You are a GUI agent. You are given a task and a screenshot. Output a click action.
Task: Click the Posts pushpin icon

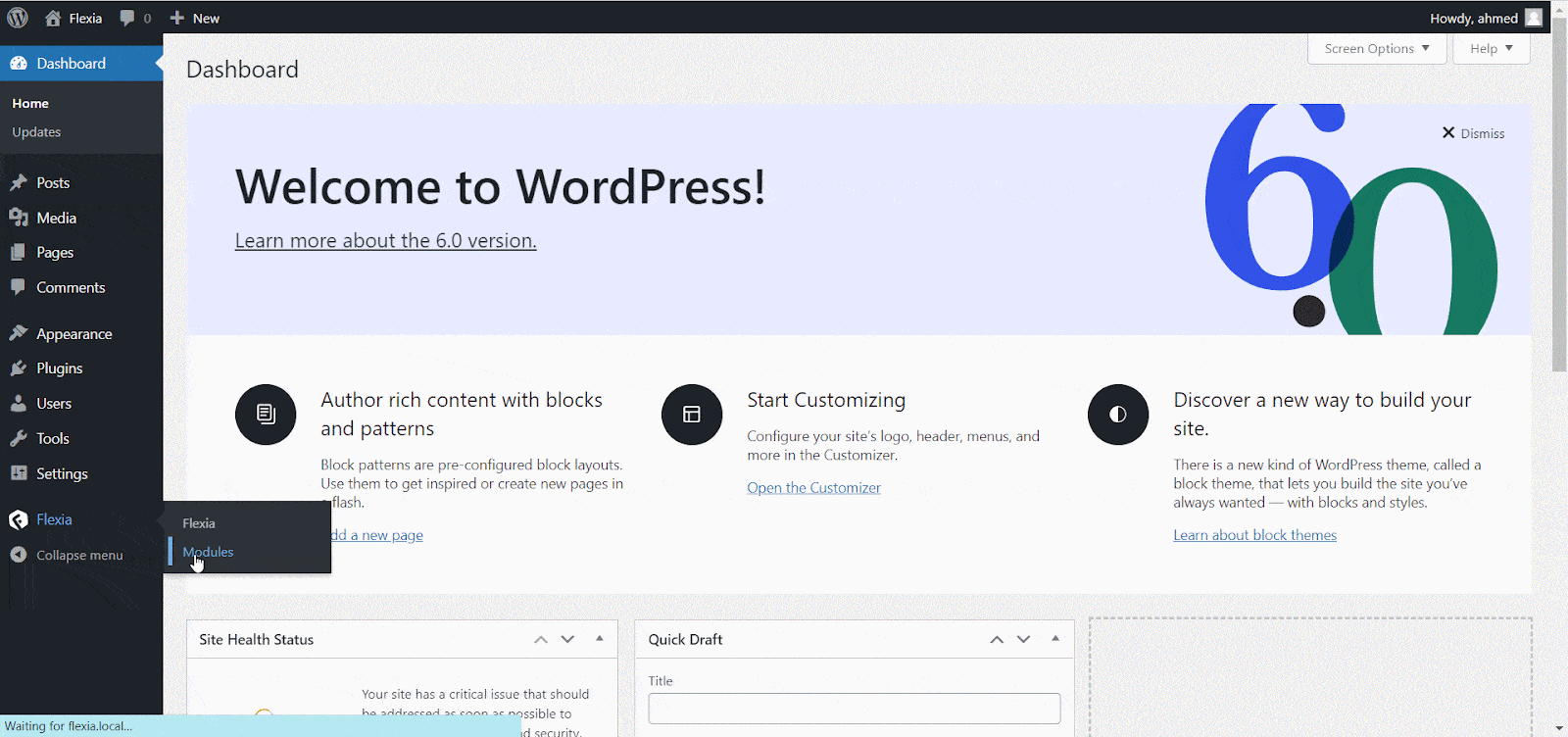19,182
